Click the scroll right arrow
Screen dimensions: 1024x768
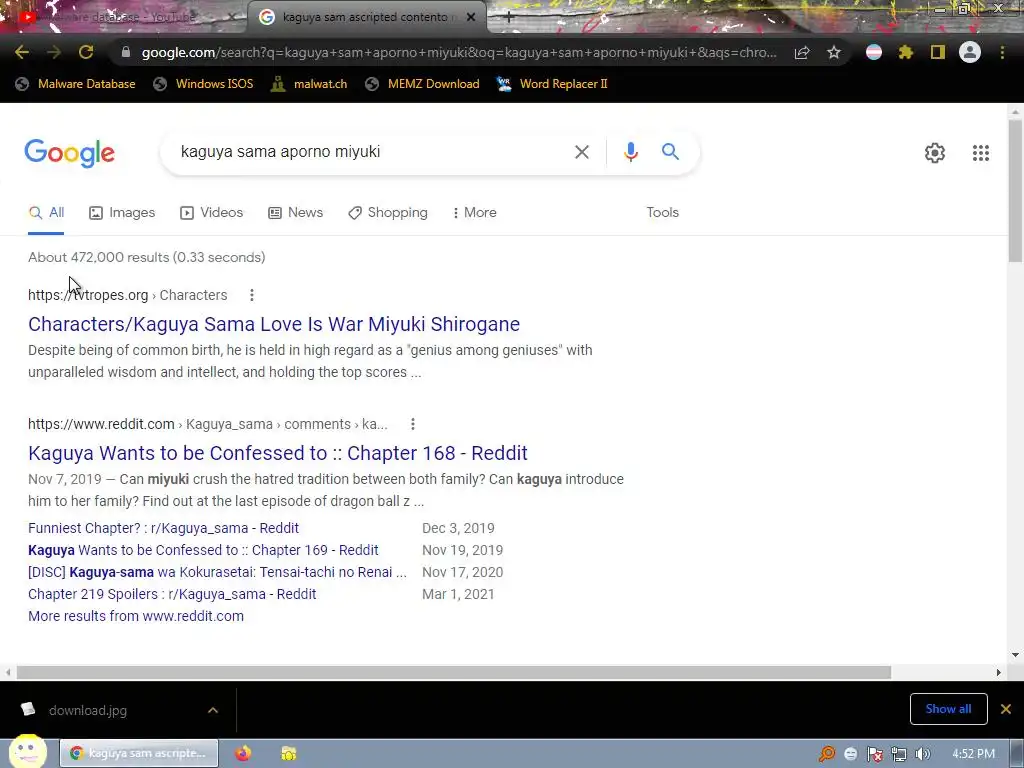998,673
